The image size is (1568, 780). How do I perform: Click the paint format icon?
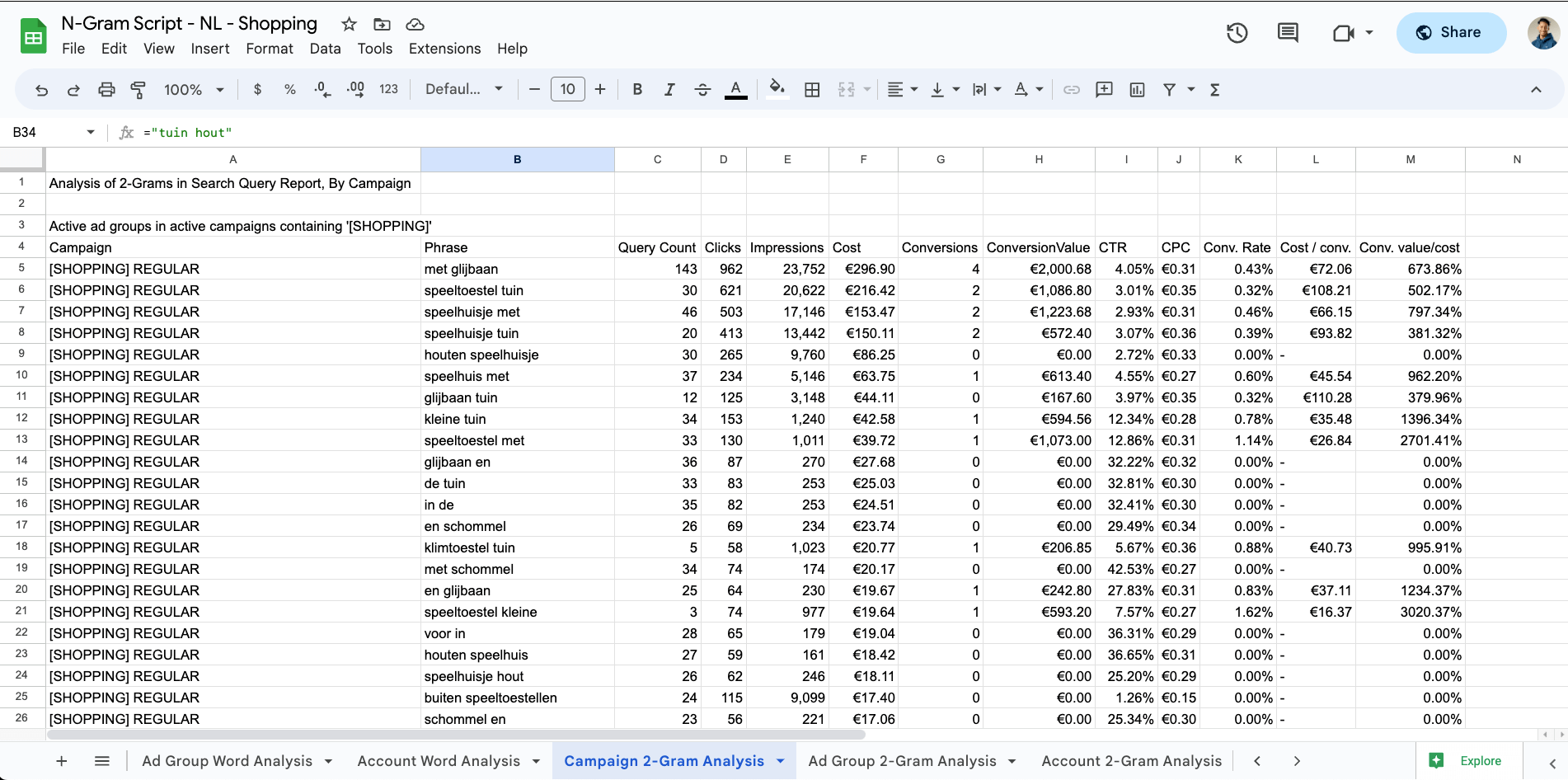point(138,90)
